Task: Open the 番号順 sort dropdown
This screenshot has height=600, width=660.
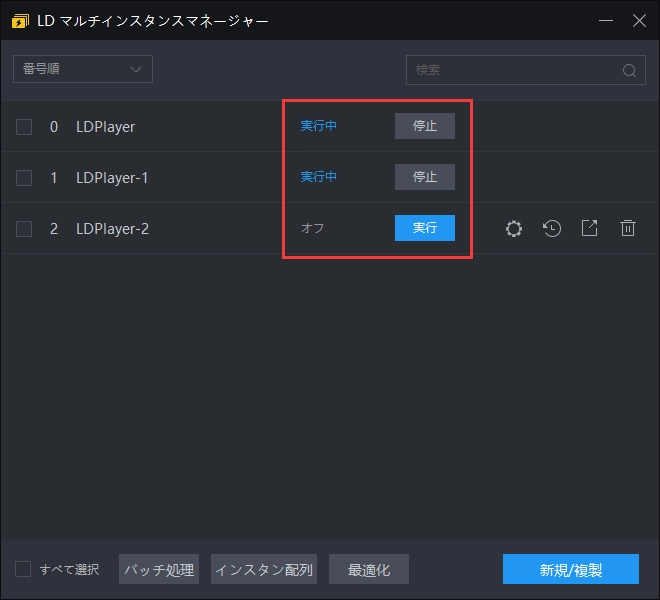Action: pos(83,69)
